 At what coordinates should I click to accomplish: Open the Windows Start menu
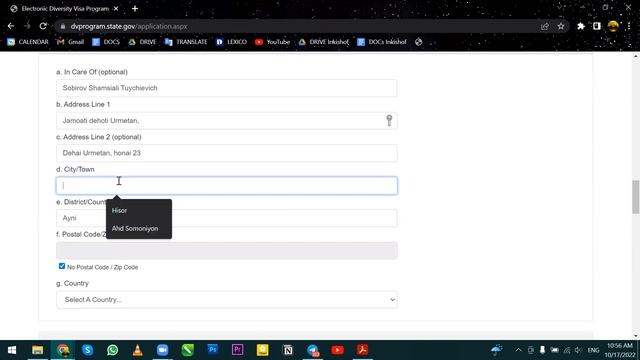[12, 350]
